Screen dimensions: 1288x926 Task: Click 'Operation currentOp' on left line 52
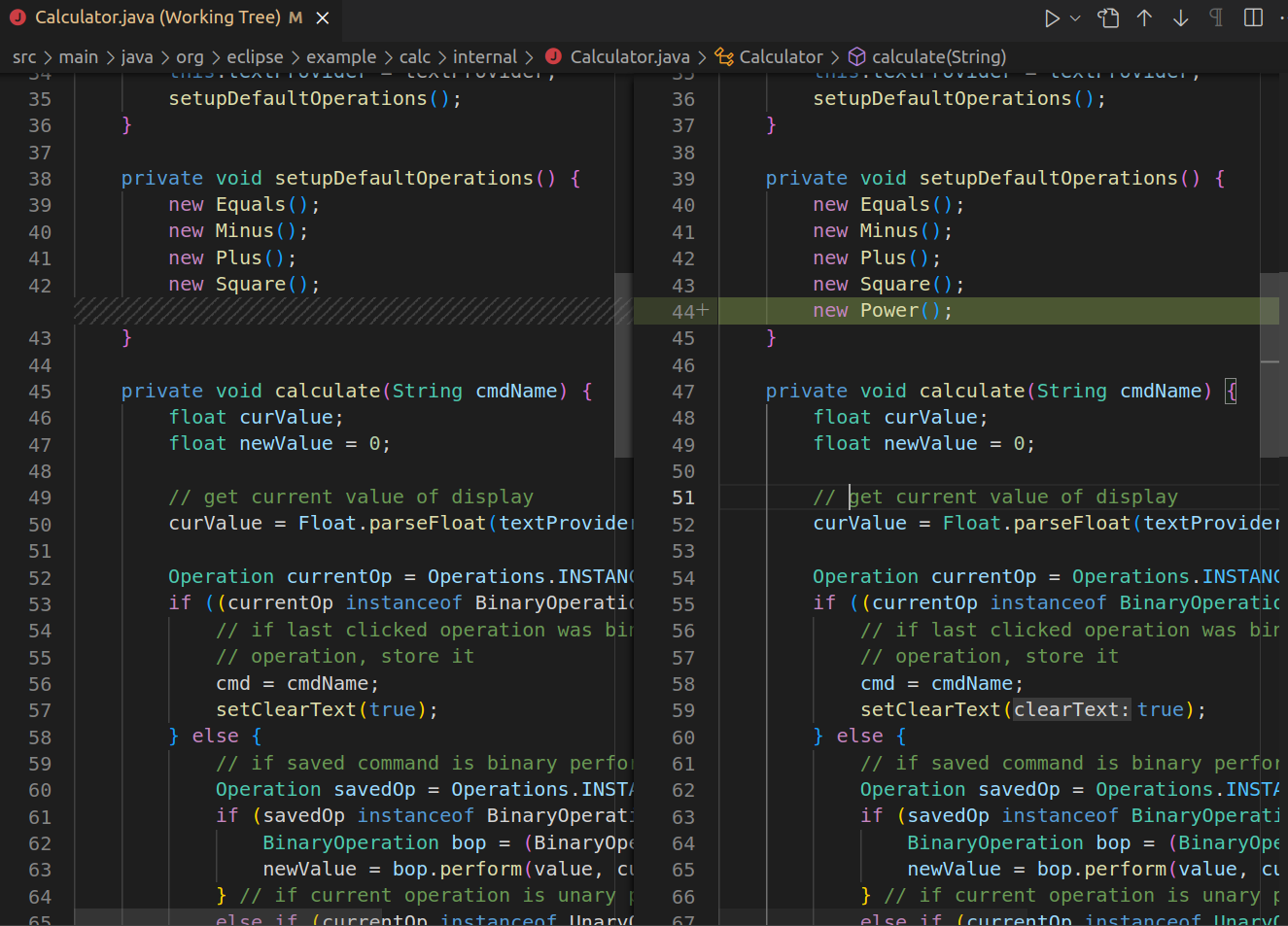[x=280, y=576]
